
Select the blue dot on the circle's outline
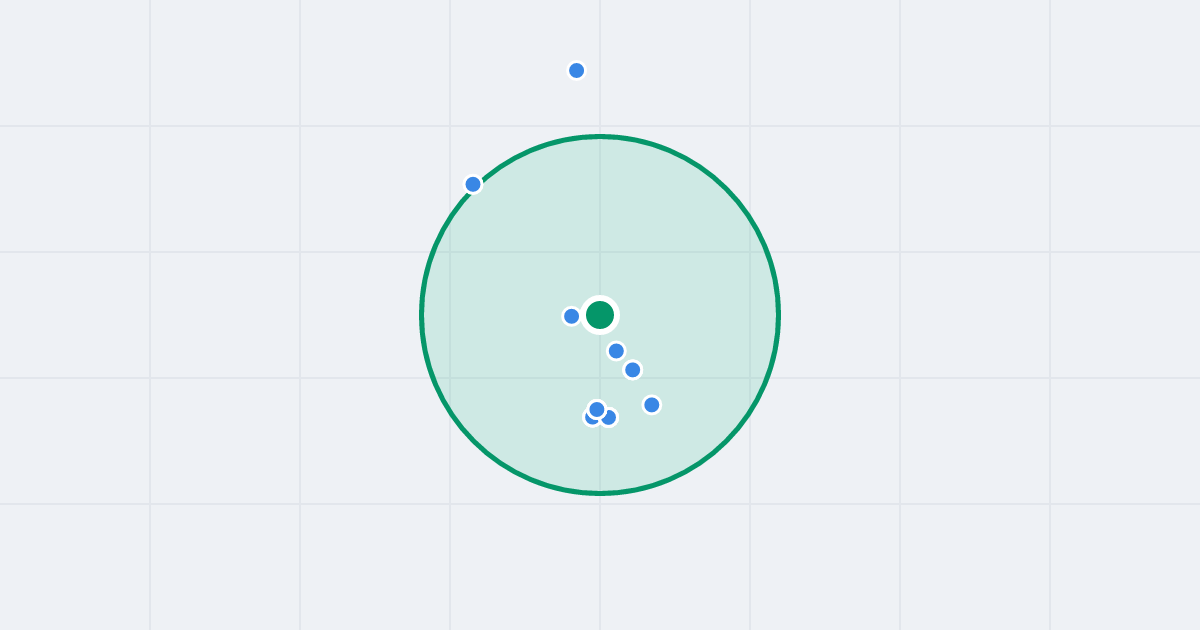(x=473, y=184)
